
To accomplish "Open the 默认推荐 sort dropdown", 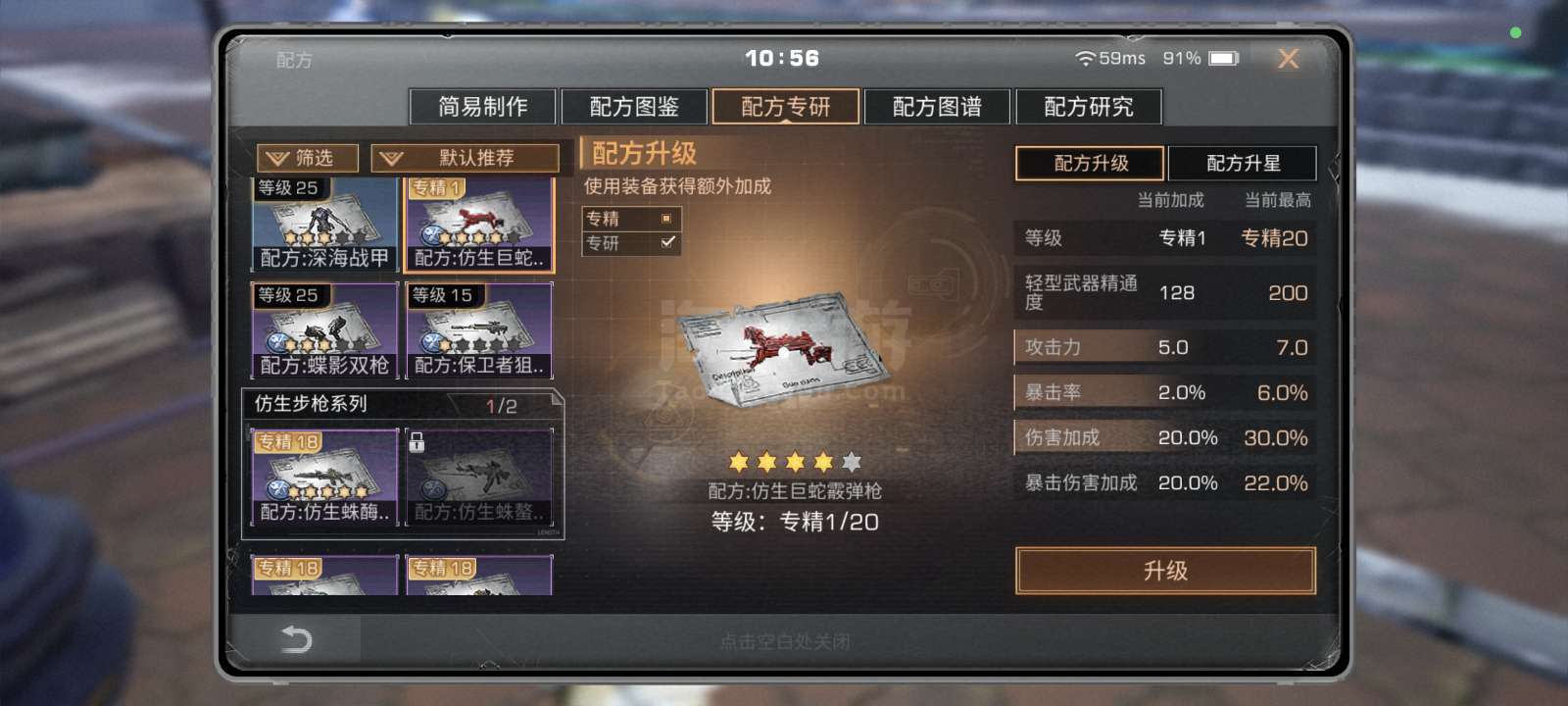I will click(465, 158).
